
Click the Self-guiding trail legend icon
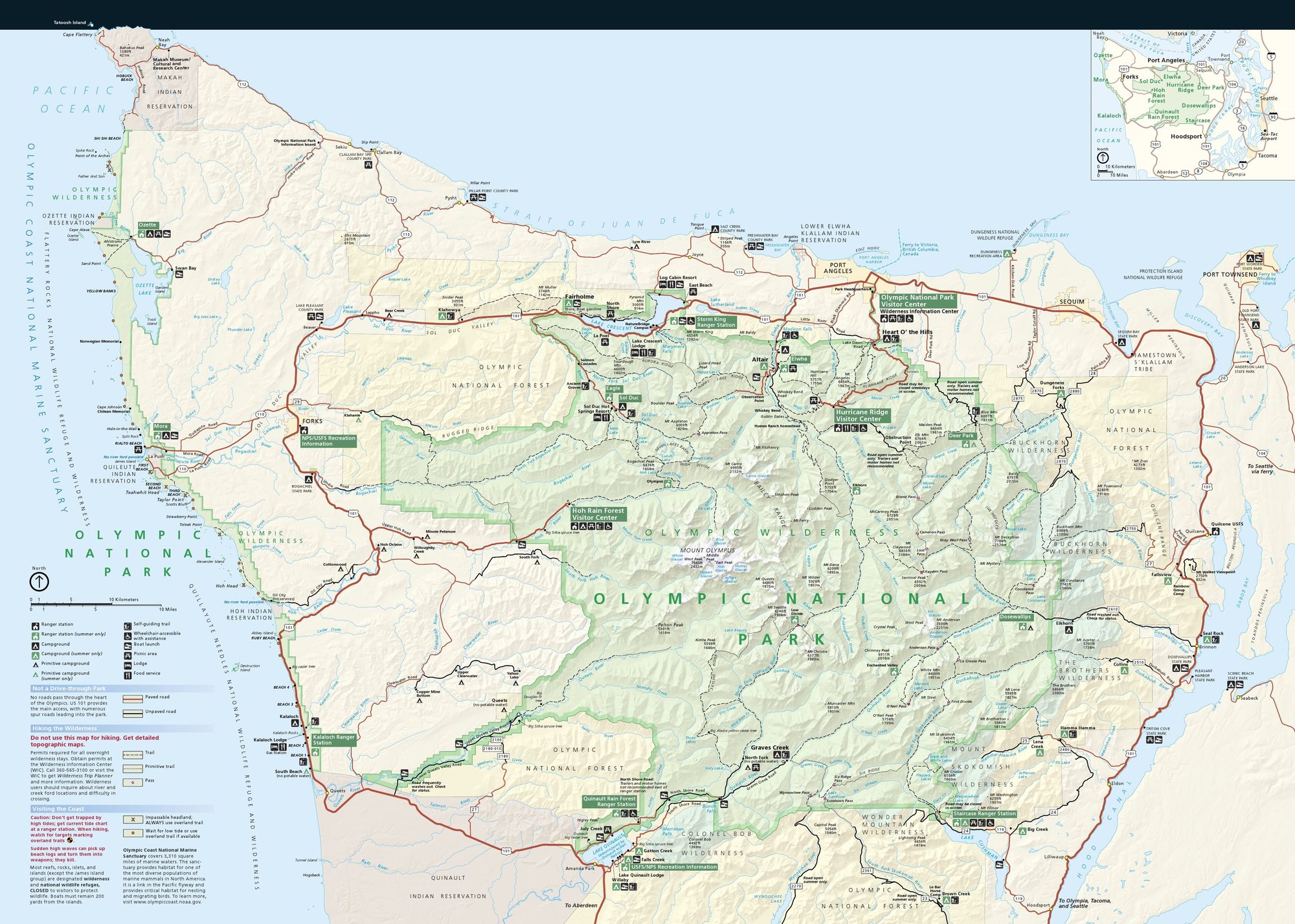coord(128,625)
